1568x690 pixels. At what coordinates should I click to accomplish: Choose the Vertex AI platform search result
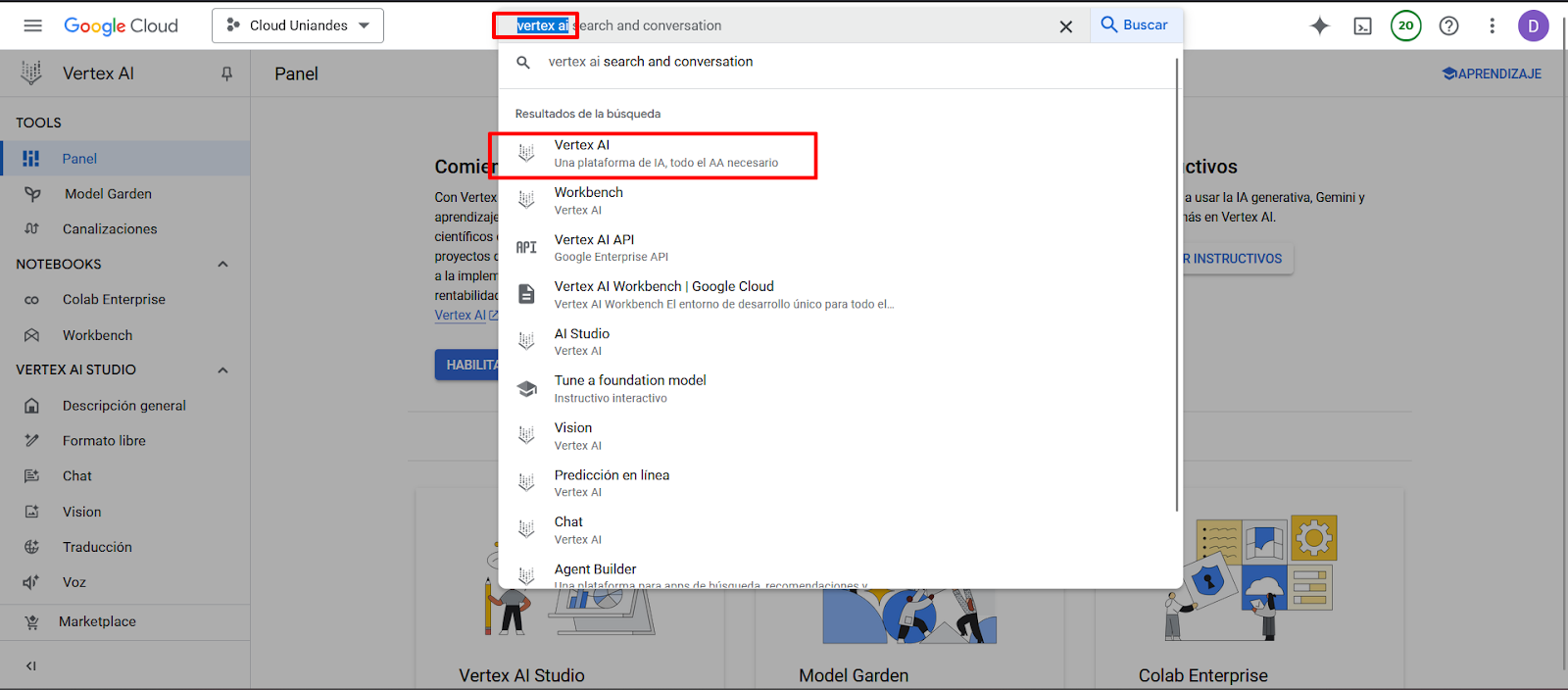pos(838,153)
